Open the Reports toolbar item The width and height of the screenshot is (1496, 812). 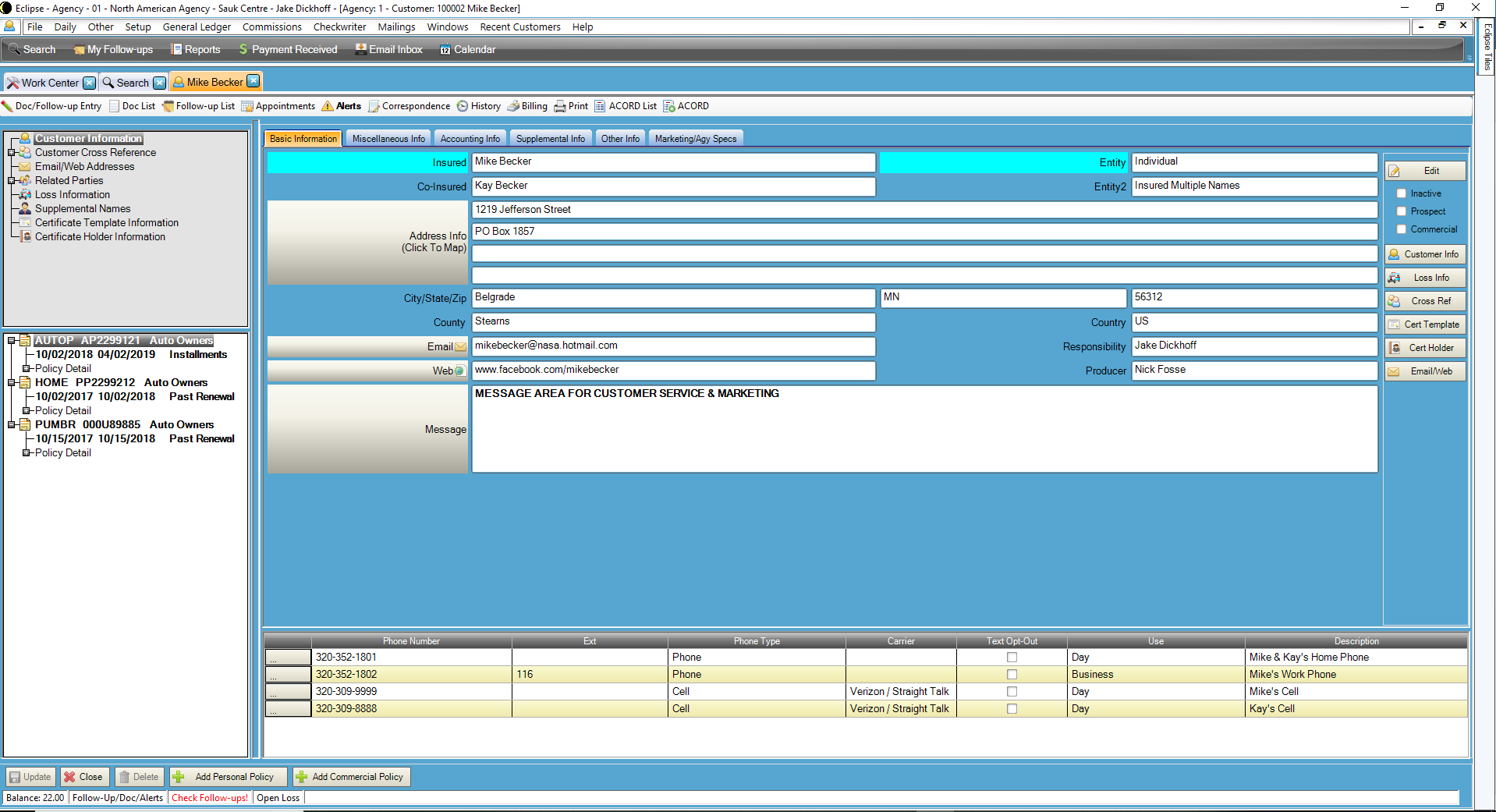tap(196, 49)
